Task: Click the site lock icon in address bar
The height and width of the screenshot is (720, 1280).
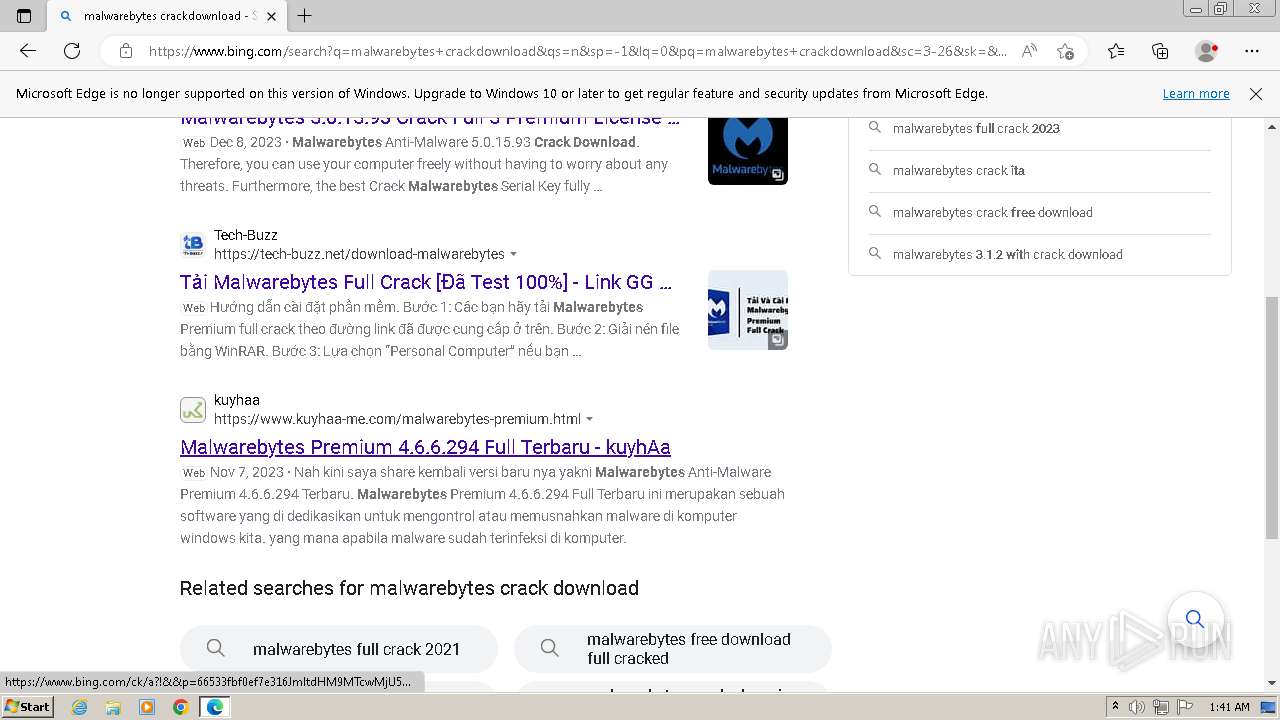Action: [x=126, y=51]
